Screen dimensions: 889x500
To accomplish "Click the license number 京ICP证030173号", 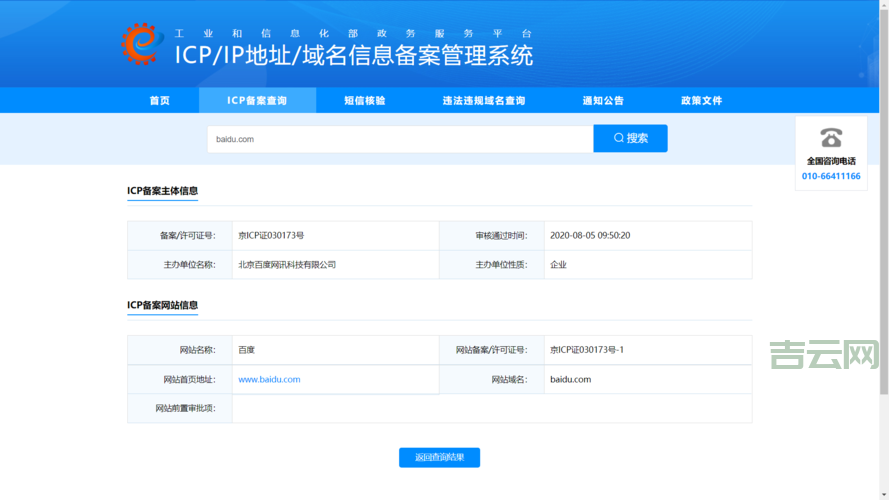I will 271,235.
